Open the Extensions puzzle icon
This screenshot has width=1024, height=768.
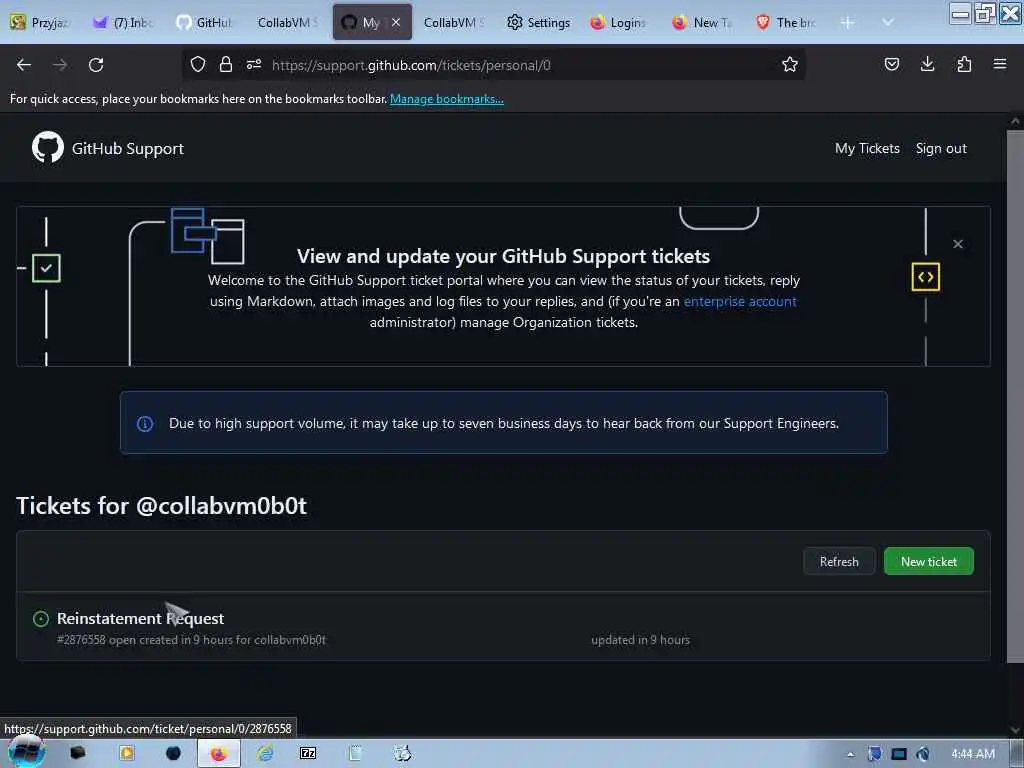pyautogui.click(x=964, y=65)
